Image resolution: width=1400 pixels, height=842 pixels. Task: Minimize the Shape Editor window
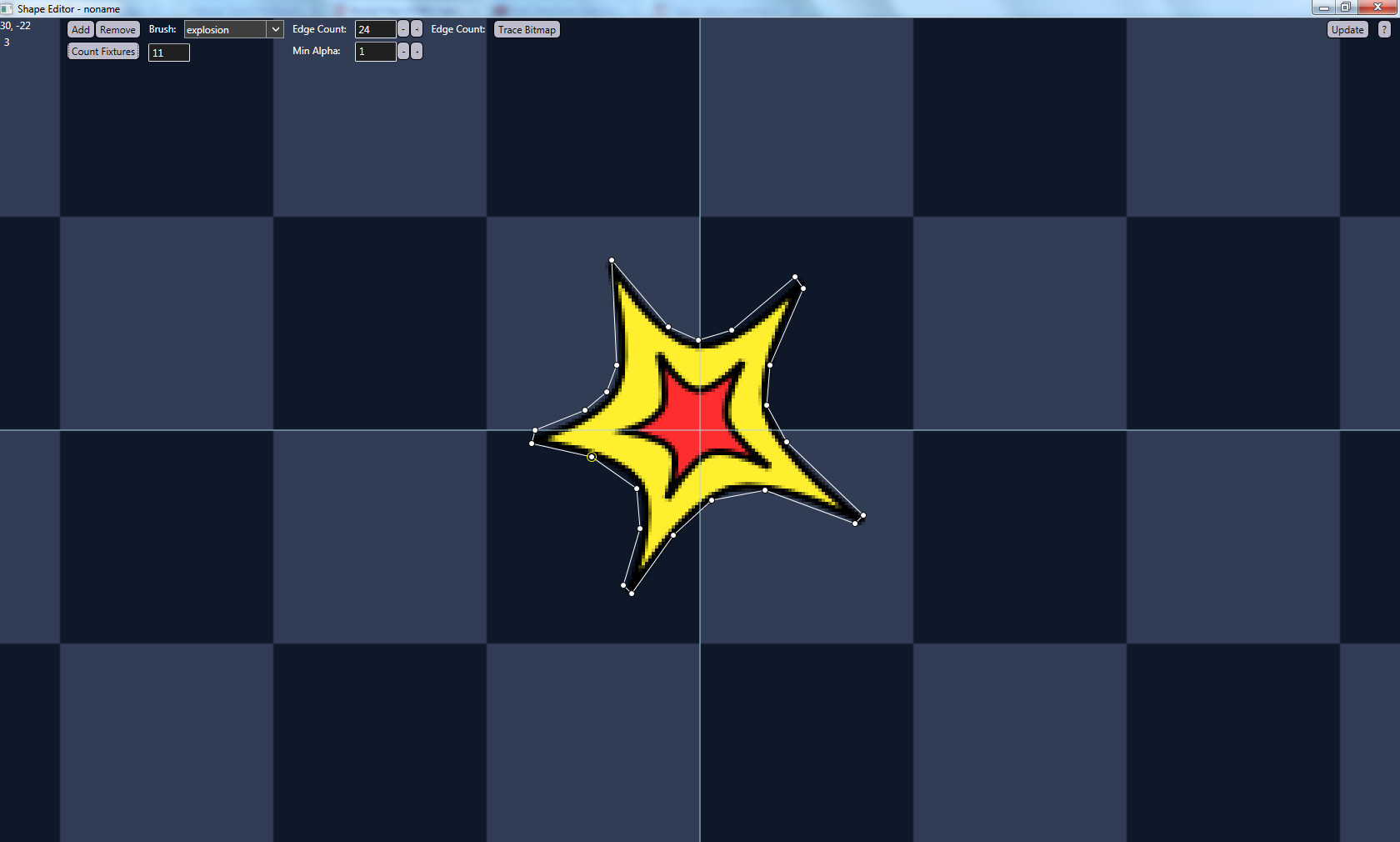(1323, 8)
